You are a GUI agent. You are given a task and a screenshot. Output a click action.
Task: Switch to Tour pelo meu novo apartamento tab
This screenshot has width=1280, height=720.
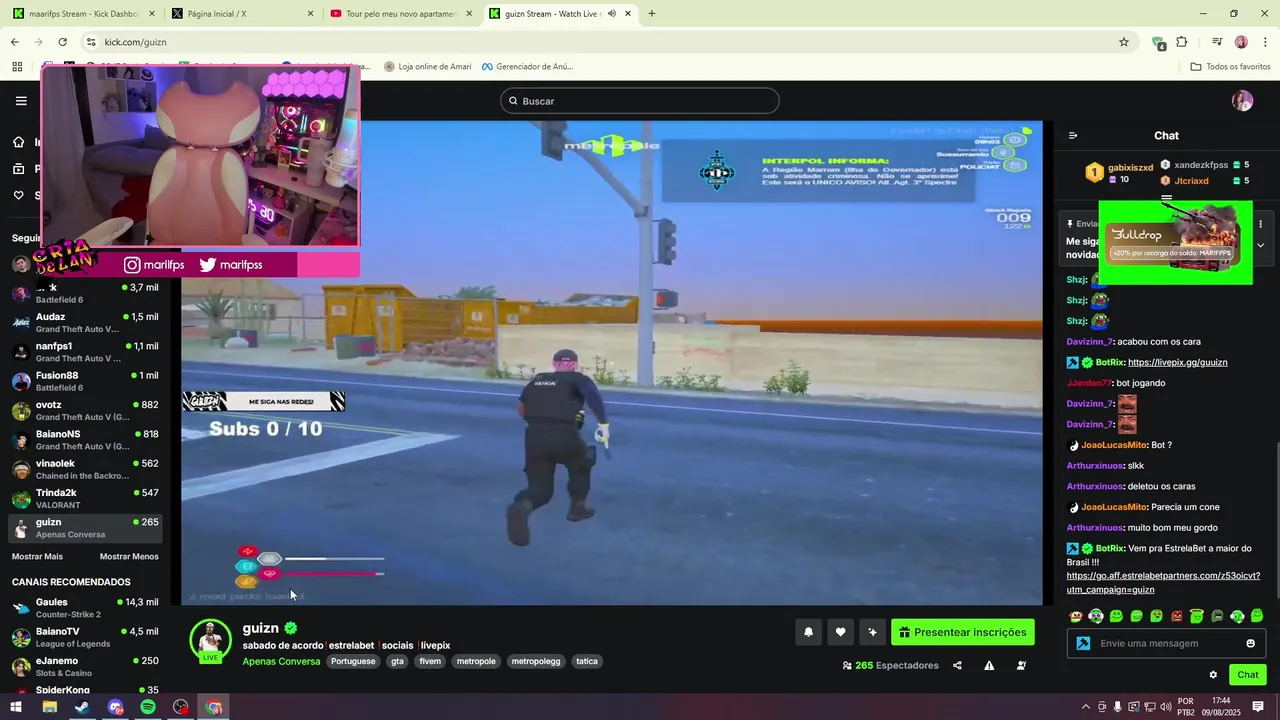[x=400, y=14]
